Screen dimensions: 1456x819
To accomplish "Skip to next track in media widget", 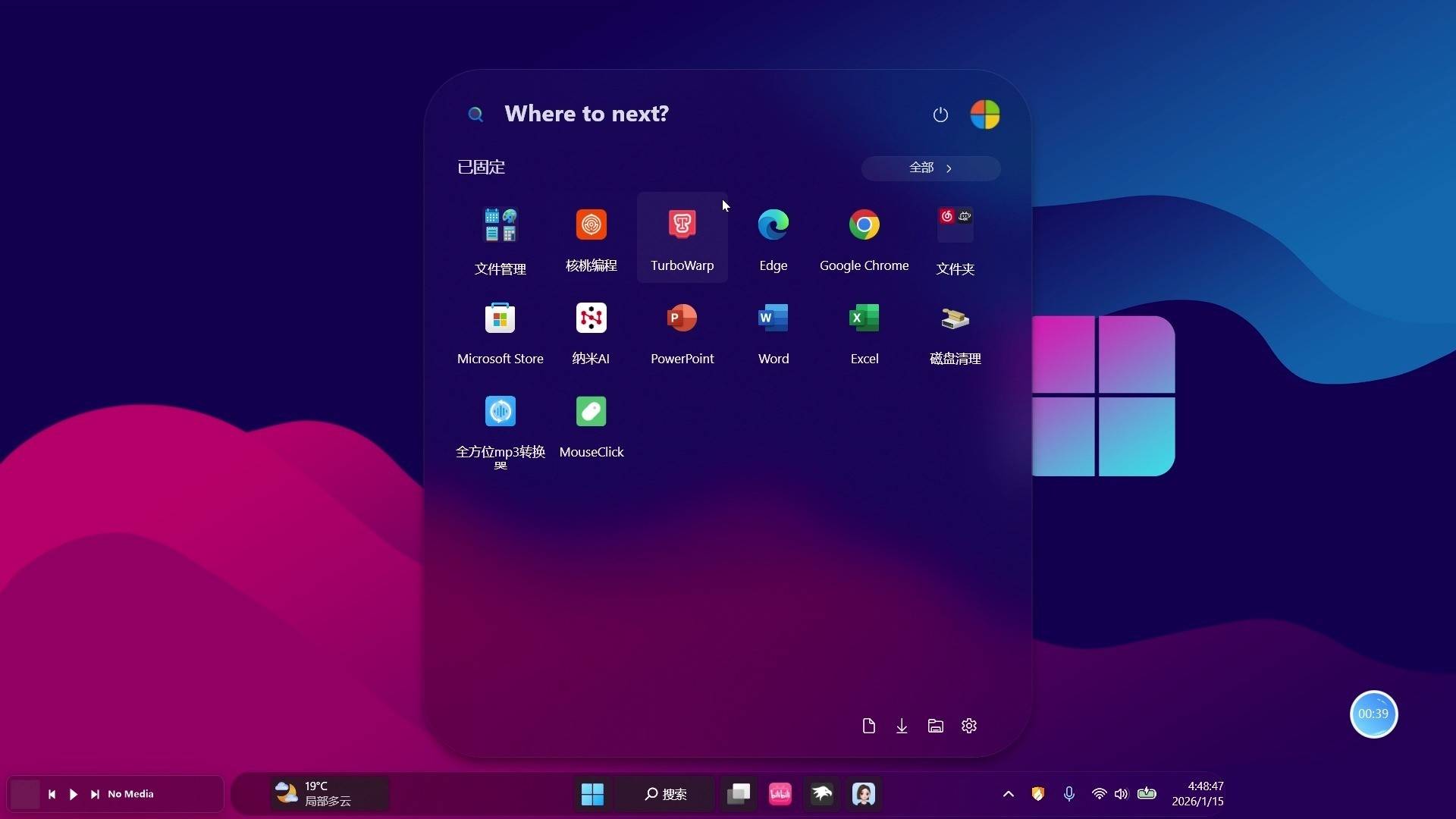I will [x=95, y=794].
